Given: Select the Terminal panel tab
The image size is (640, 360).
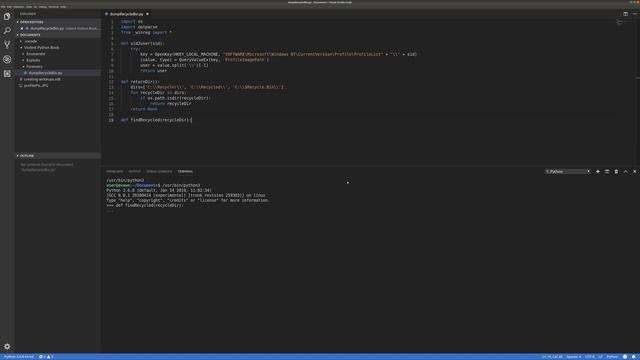Looking at the screenshot, I should (x=185, y=171).
